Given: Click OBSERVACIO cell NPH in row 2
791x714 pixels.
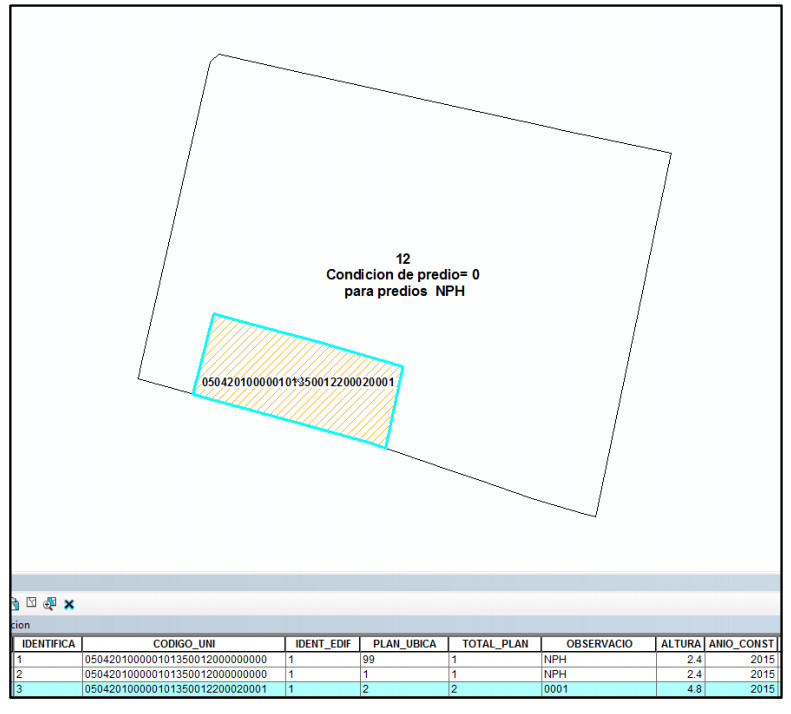Looking at the screenshot, I should [599, 674].
